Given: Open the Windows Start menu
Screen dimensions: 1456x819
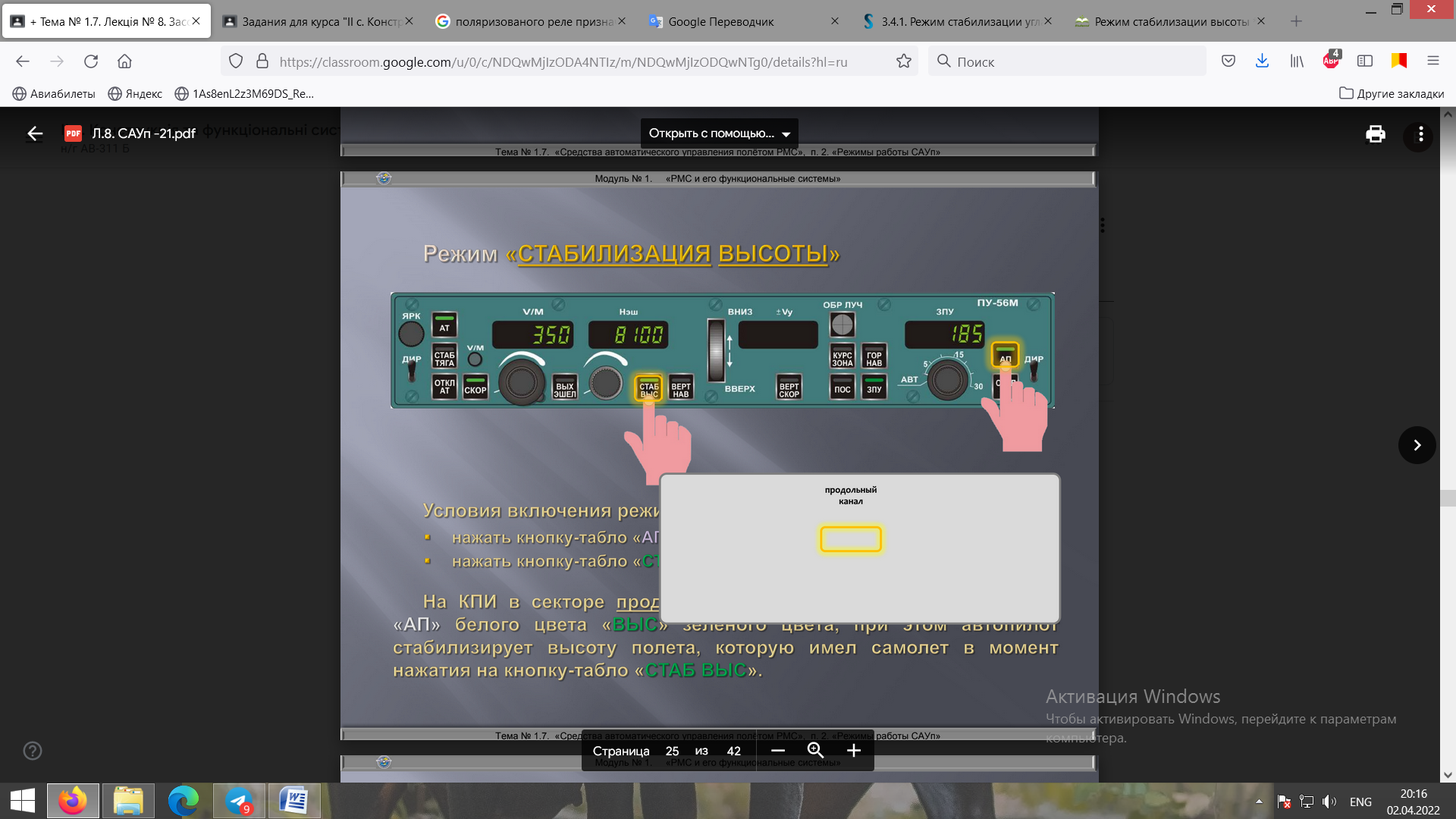Looking at the screenshot, I should (x=23, y=801).
